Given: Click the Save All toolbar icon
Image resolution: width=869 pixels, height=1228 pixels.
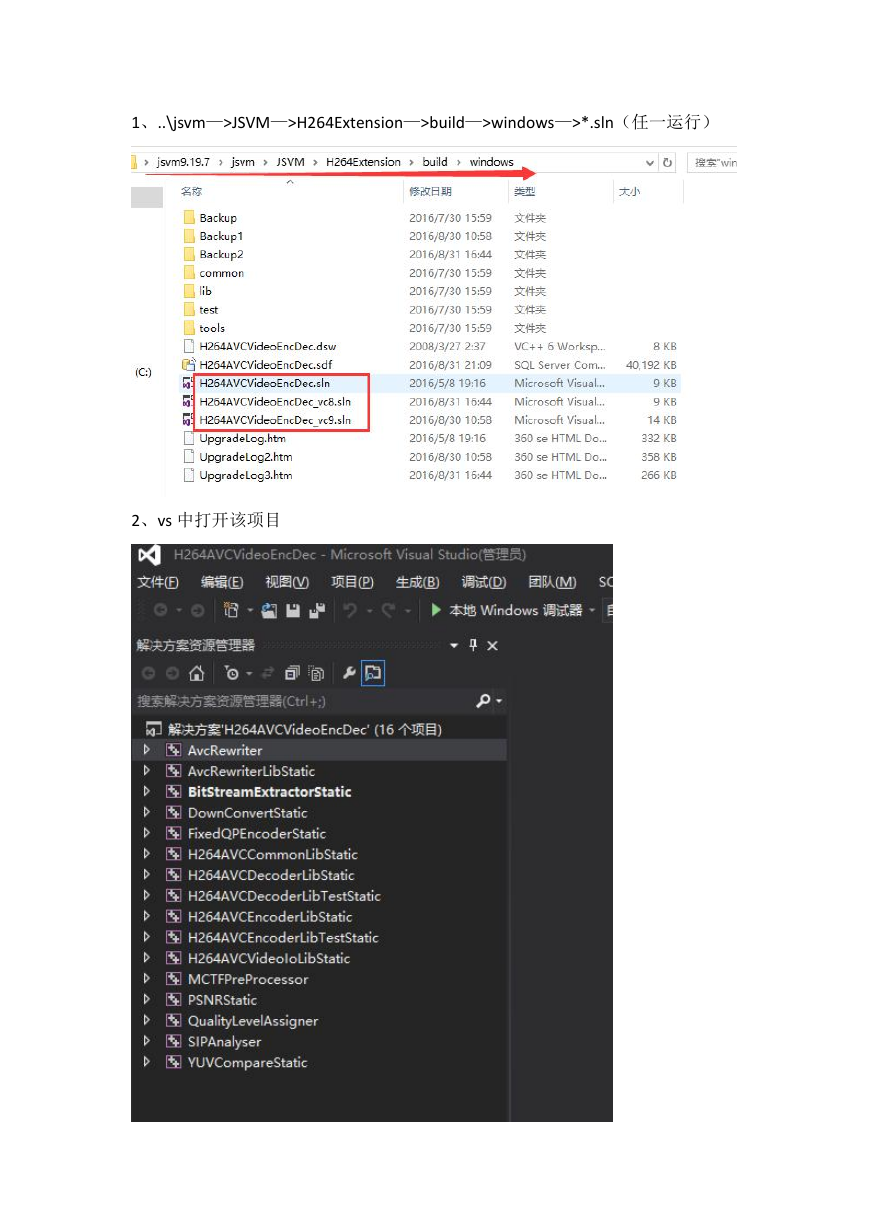Looking at the screenshot, I should tap(317, 610).
